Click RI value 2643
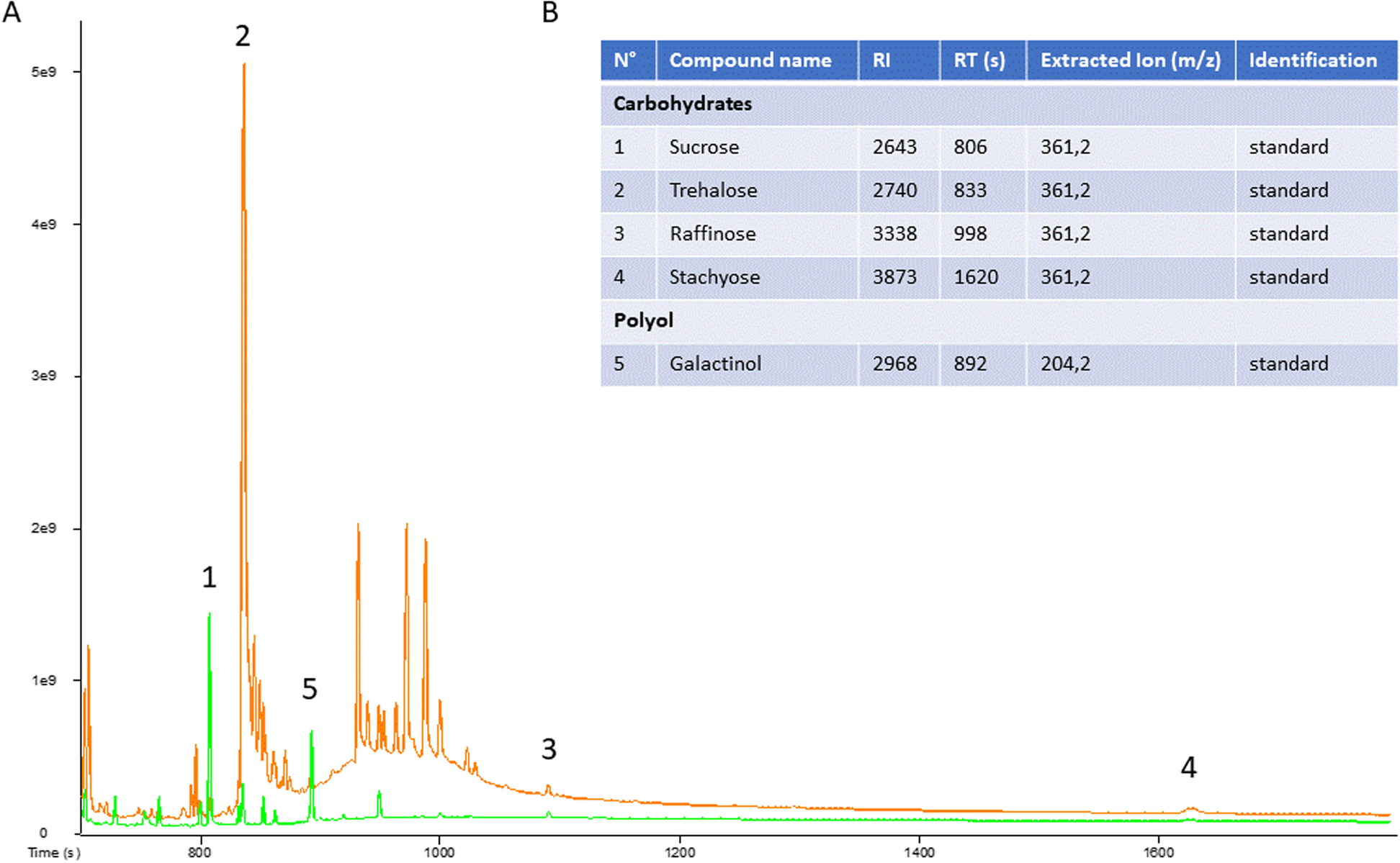This screenshot has width=1400, height=863. pos(894,148)
